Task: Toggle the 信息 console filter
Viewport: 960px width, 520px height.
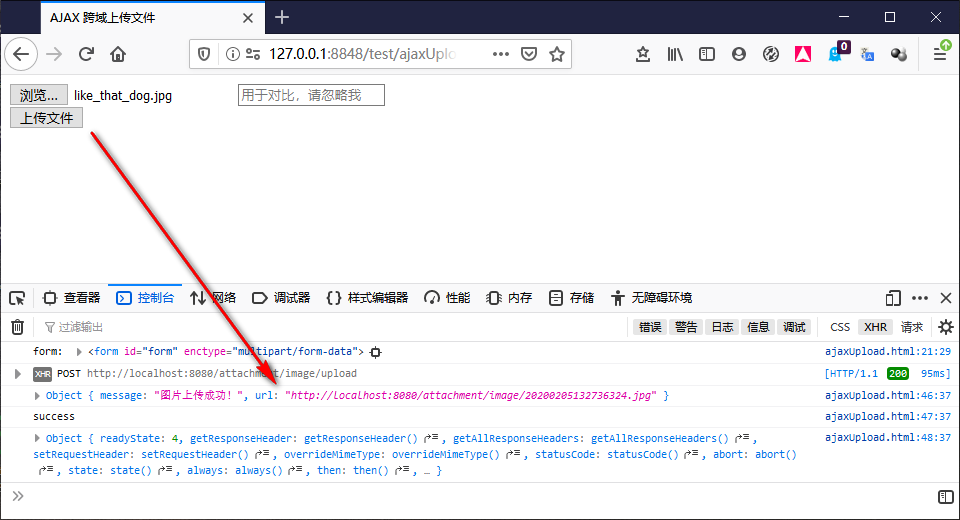Action: 758,327
